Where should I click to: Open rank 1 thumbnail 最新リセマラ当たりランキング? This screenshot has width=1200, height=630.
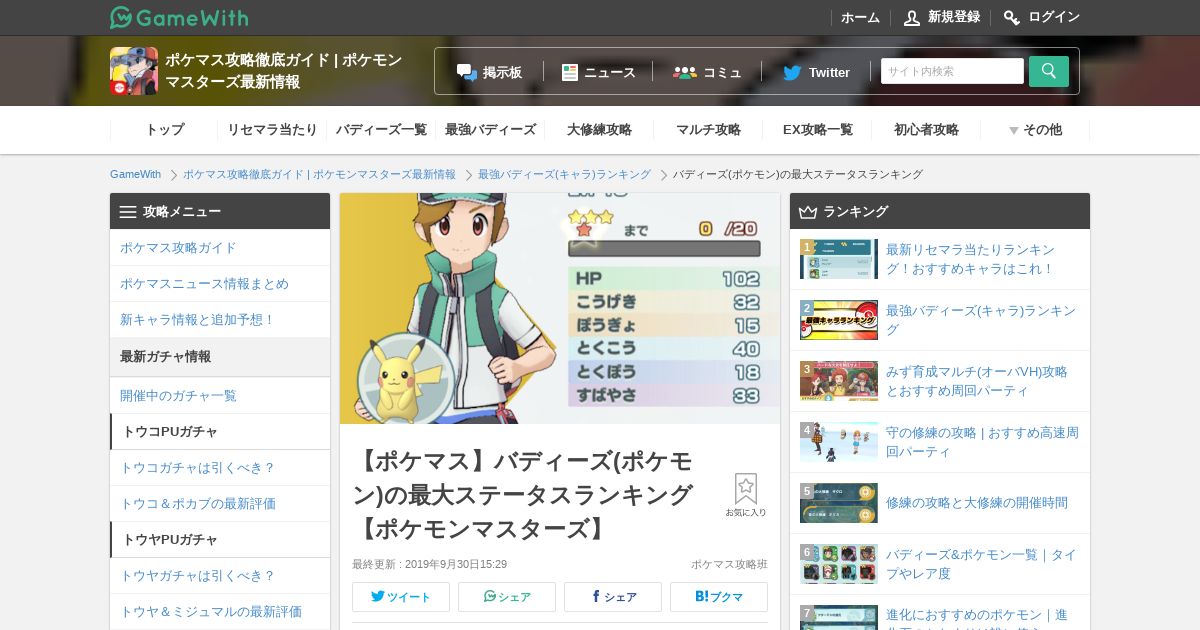coord(839,259)
